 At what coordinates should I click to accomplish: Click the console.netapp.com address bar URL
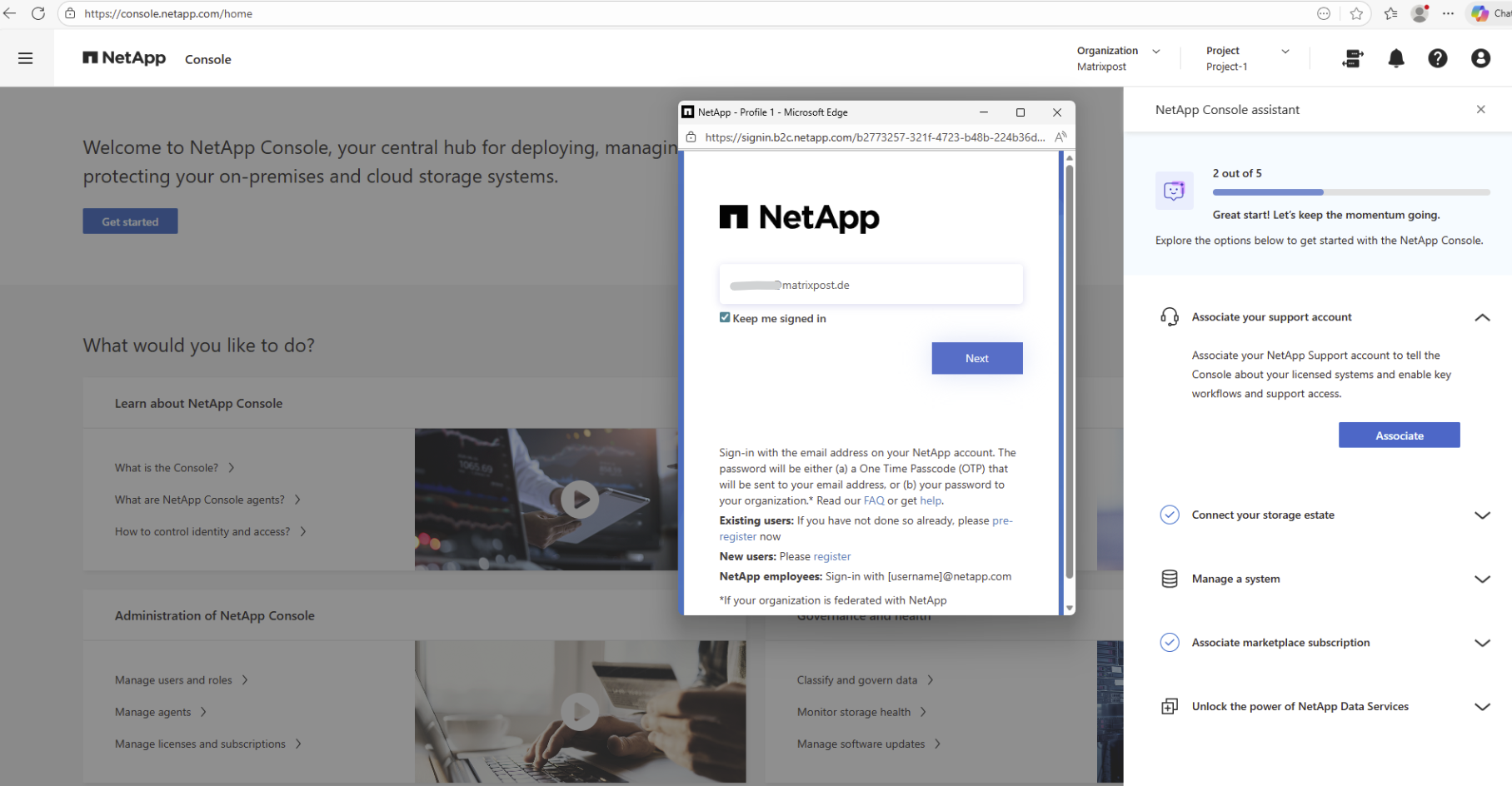coord(168,13)
